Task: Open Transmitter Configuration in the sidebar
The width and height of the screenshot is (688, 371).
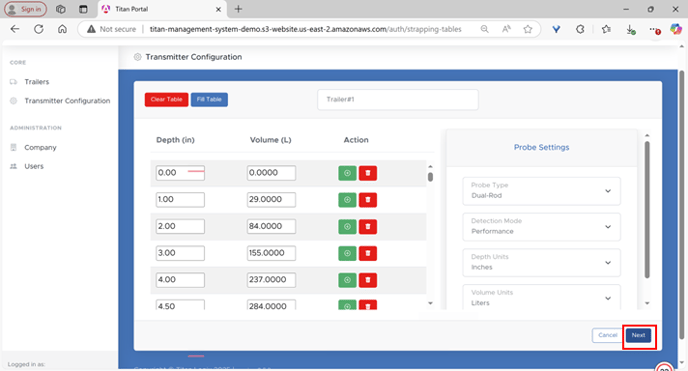Action: coord(67,101)
